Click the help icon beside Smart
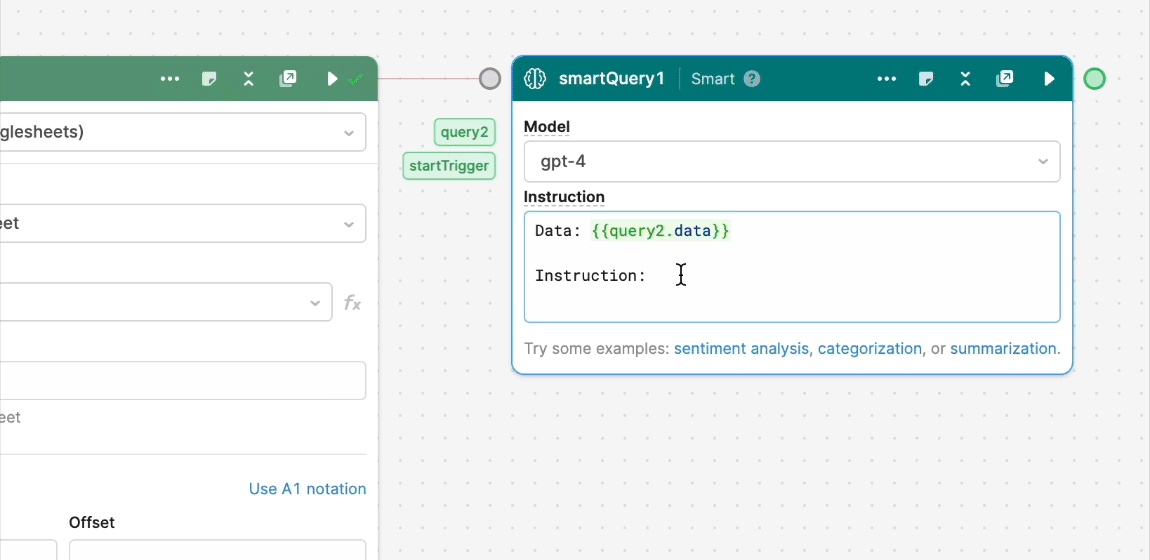The image size is (1150, 560). pos(752,79)
